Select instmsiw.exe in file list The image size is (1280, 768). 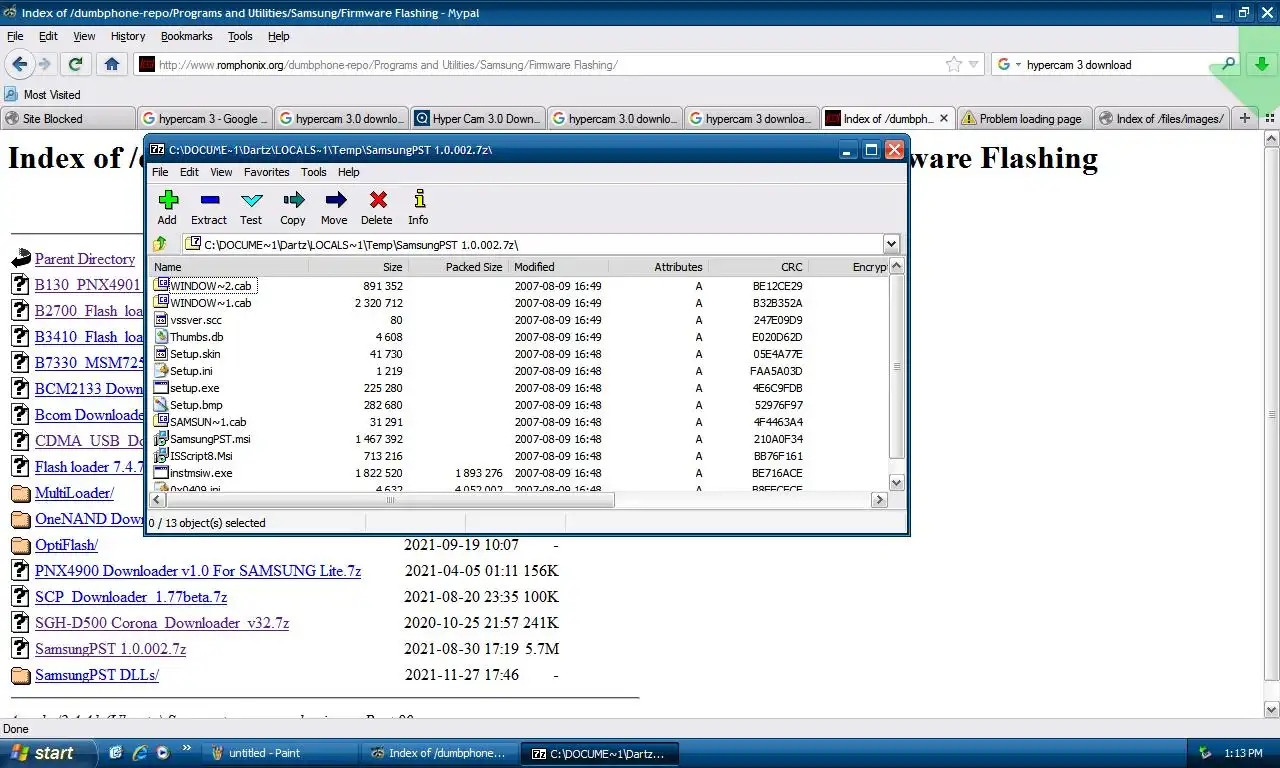(201, 473)
